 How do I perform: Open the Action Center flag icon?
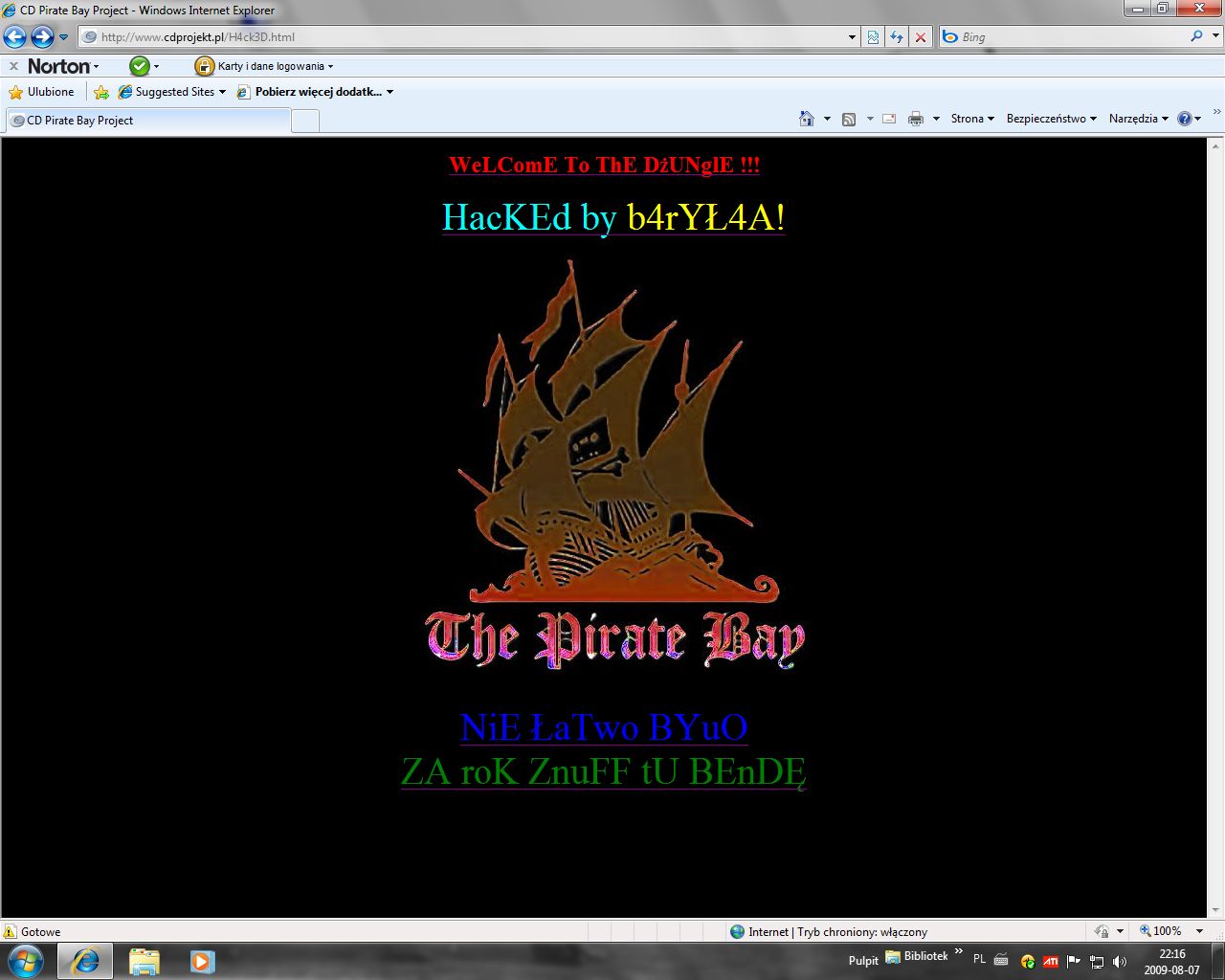[1074, 961]
